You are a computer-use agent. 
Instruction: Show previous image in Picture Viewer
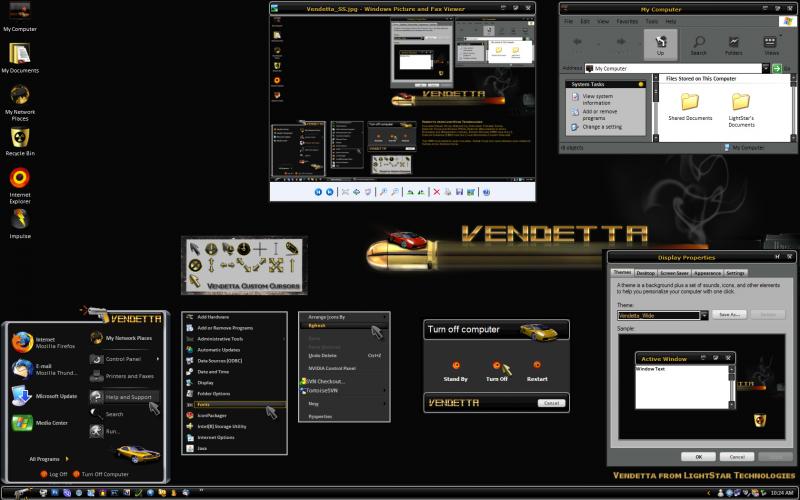click(x=318, y=192)
